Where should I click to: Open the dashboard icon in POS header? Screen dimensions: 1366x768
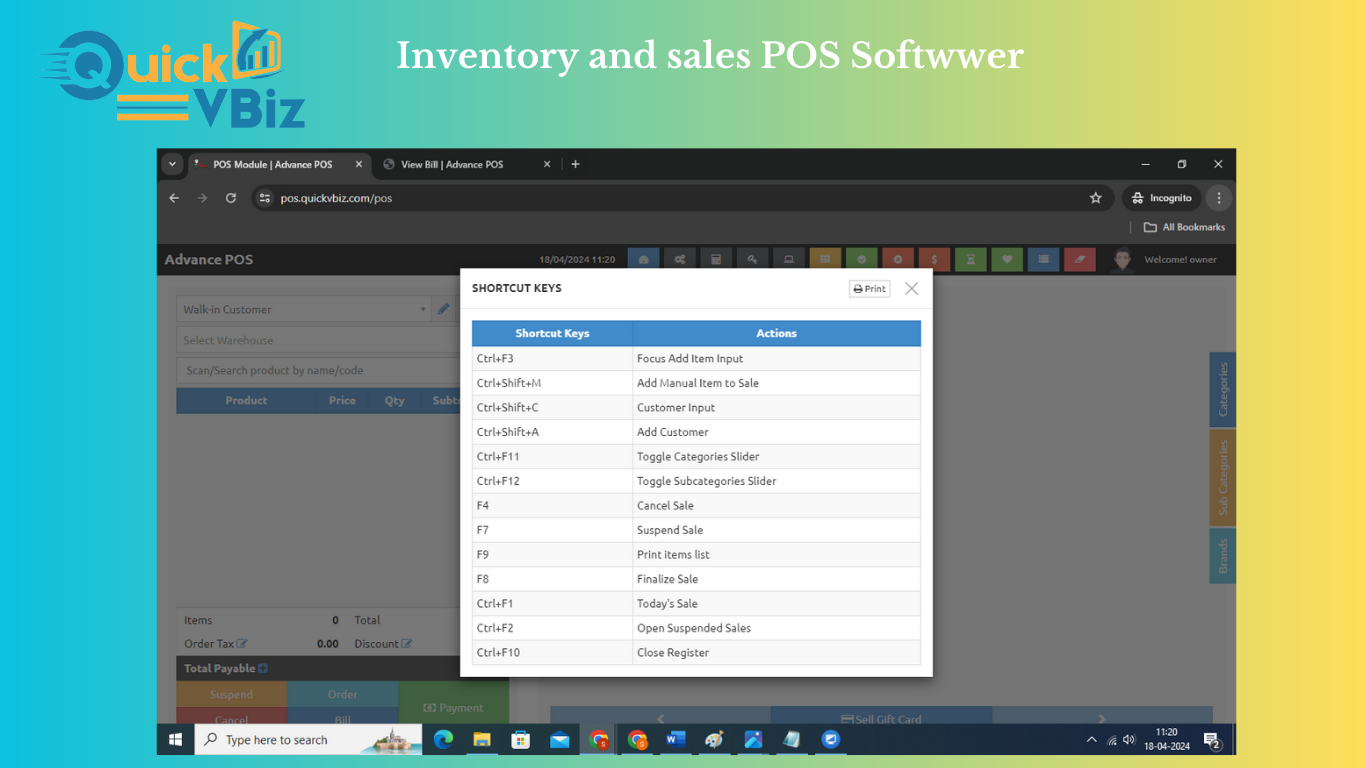(x=643, y=260)
